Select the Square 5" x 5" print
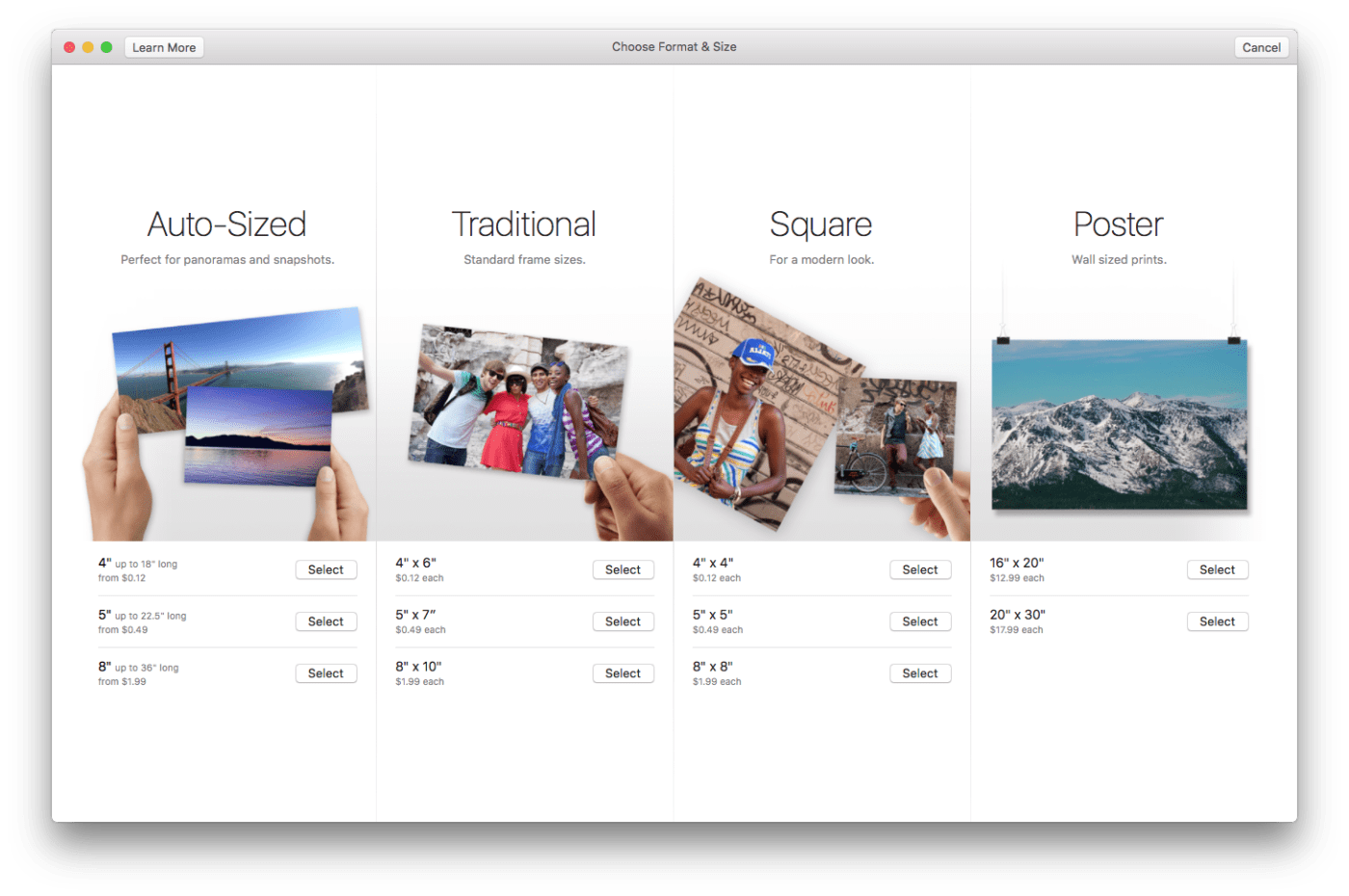 (920, 621)
